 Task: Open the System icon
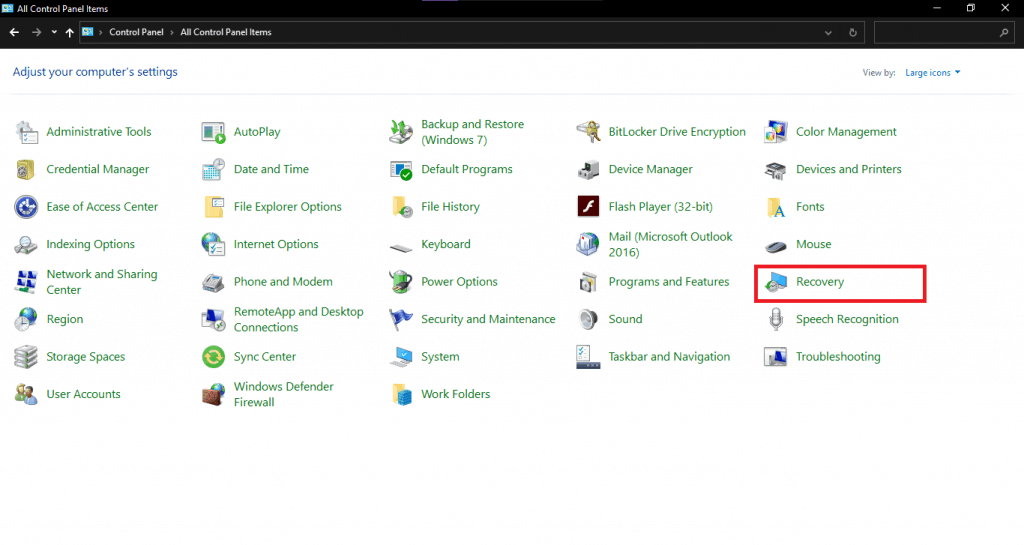400,357
